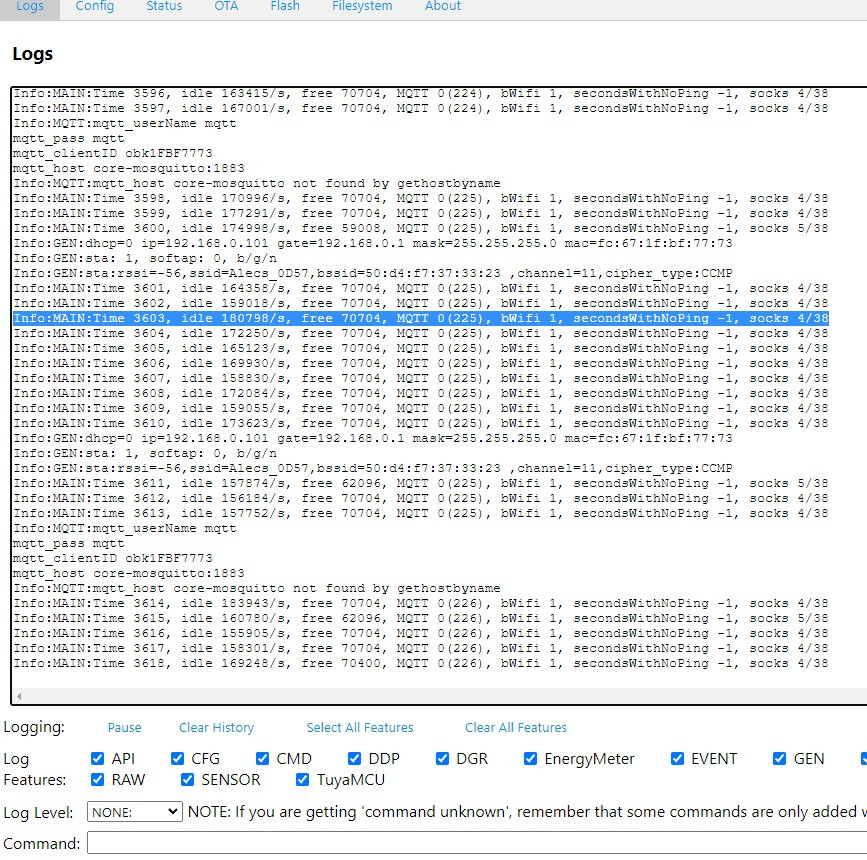867x860 pixels.
Task: Open the Status tab
Action: (x=163, y=6)
